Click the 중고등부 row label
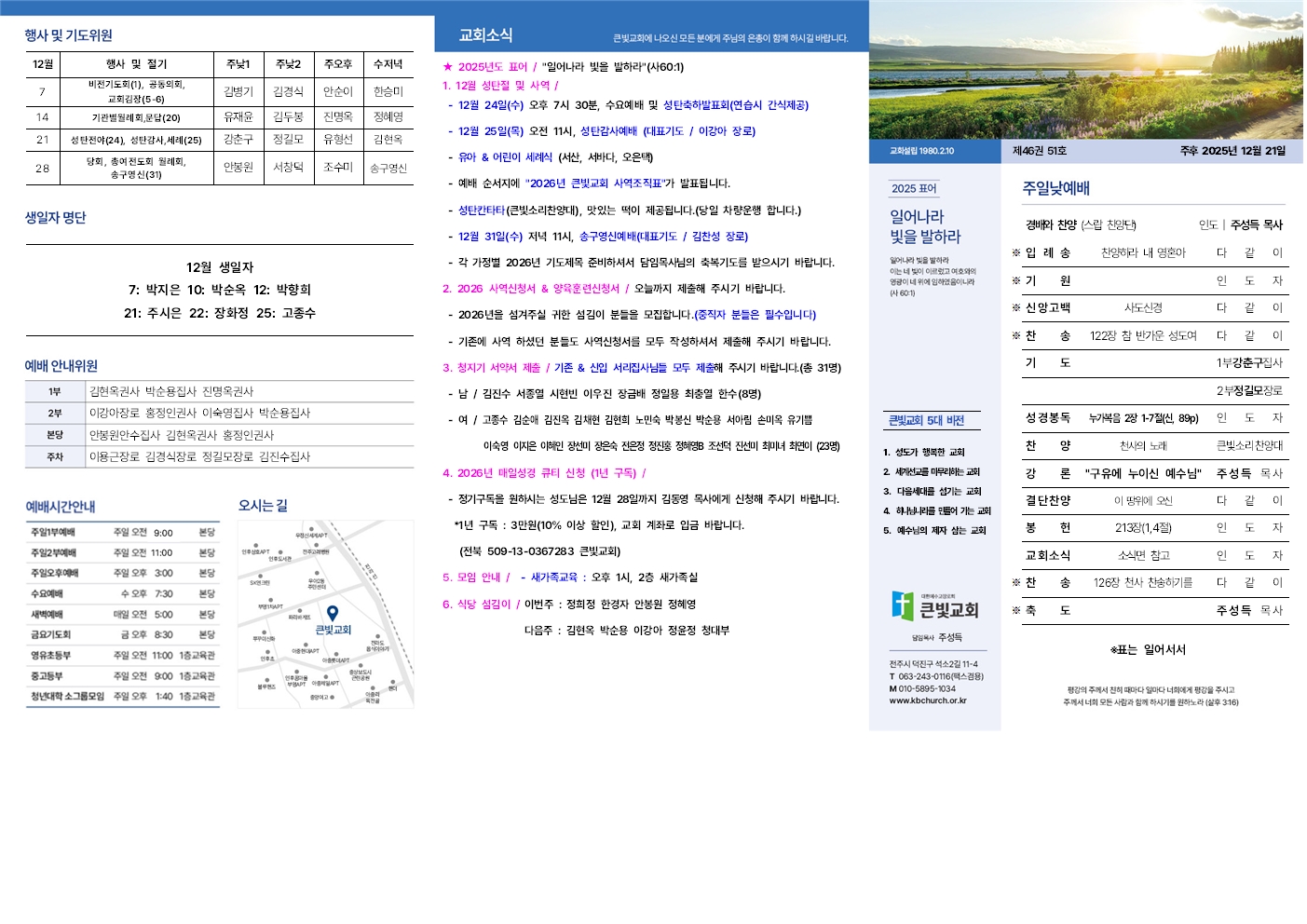1307x924 pixels. click(47, 676)
